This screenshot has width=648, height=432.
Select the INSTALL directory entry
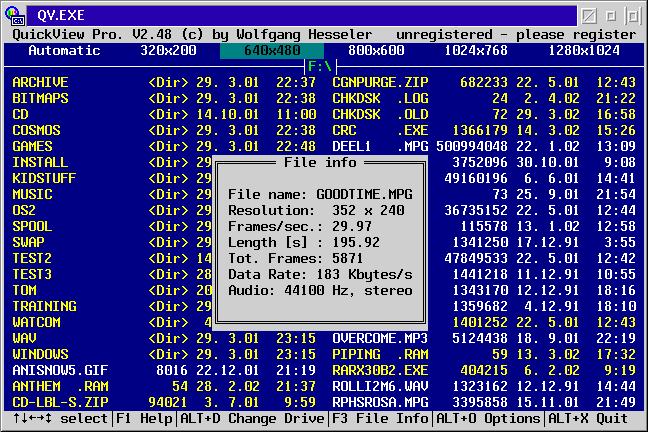(112, 162)
